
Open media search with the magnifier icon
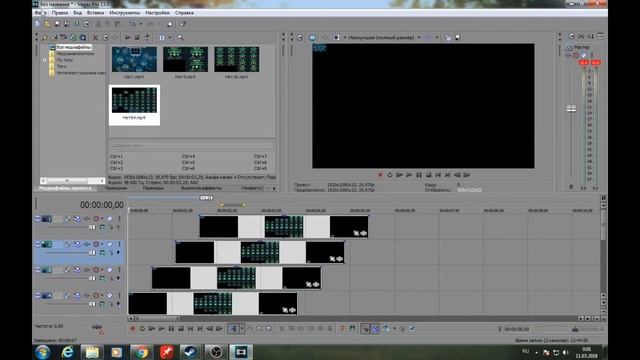tap(180, 38)
